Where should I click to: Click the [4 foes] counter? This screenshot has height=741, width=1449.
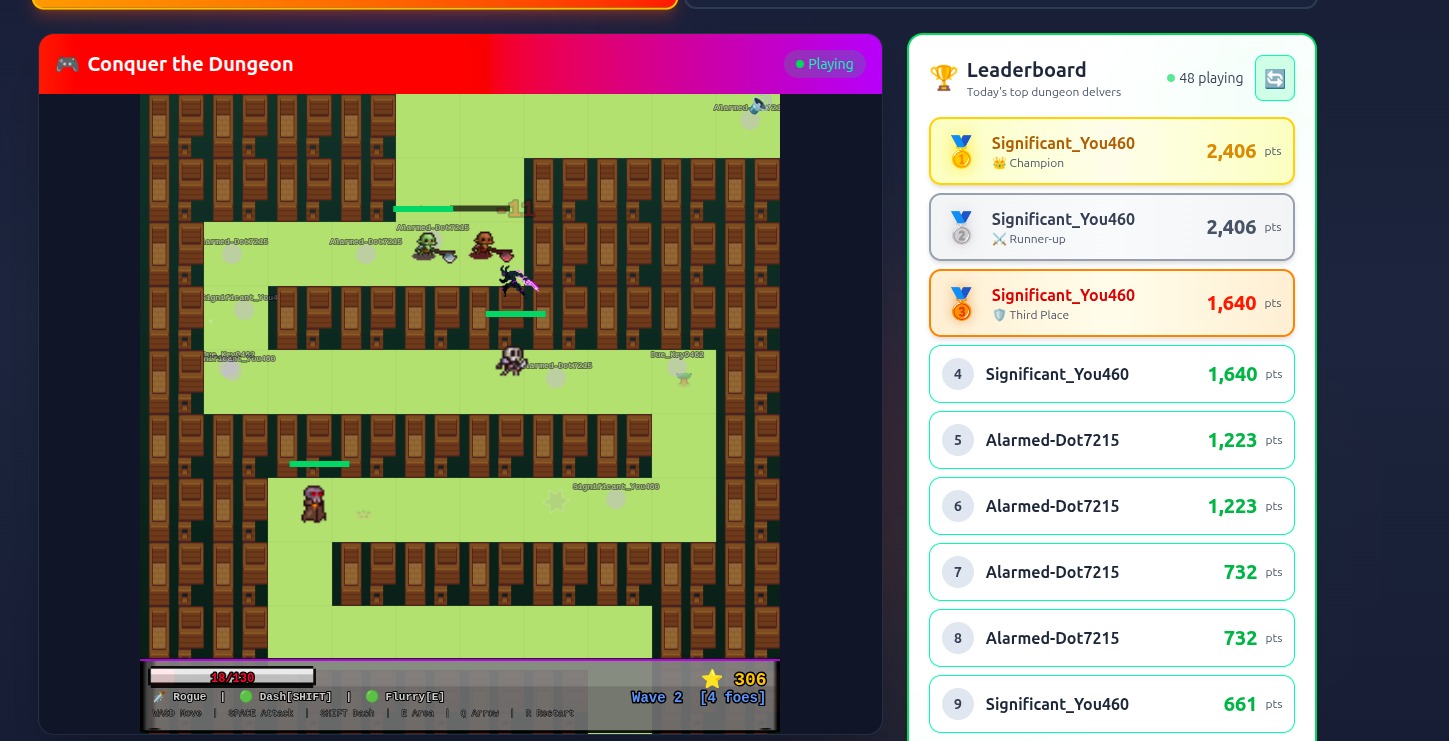733,698
